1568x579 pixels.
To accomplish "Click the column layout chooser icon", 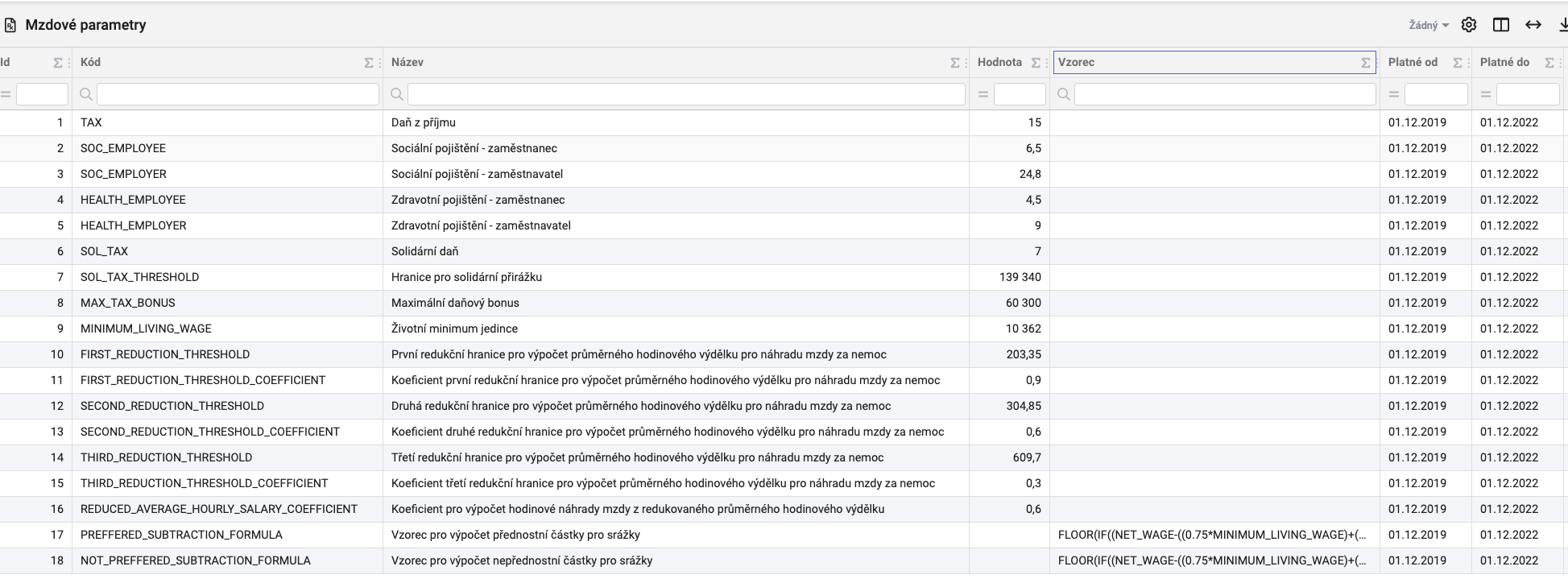I will 1501,25.
